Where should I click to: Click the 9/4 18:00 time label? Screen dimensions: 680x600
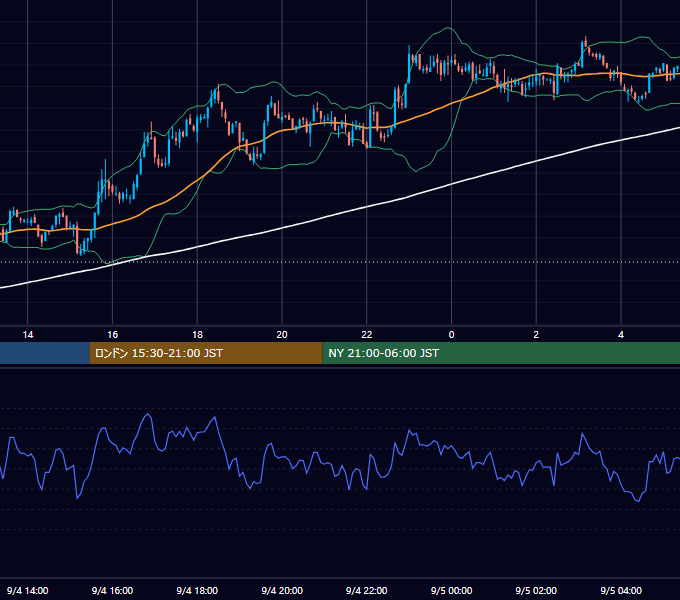coord(197,590)
